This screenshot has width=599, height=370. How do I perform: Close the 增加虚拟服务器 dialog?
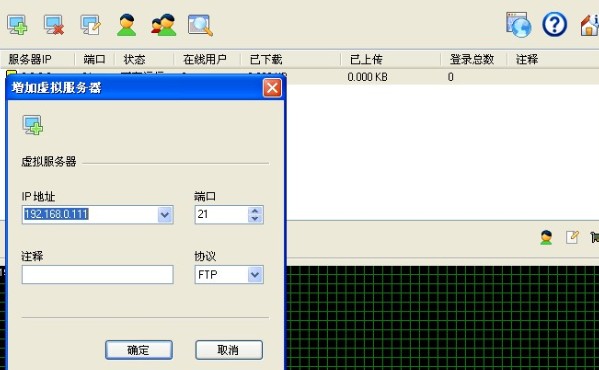[x=272, y=88]
